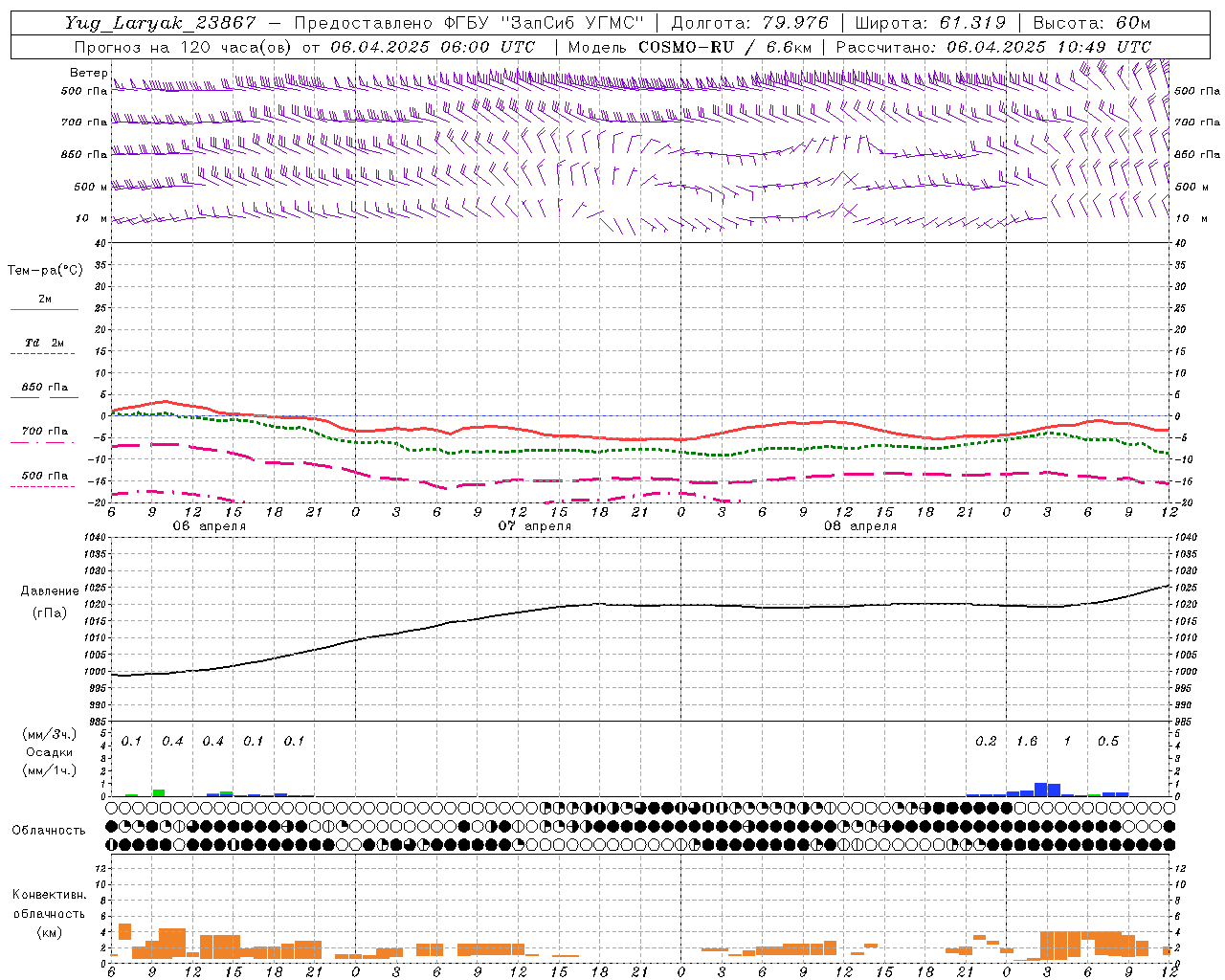Click the tallest blue precipitation bar
This screenshot has height=980, width=1225.
click(1040, 790)
